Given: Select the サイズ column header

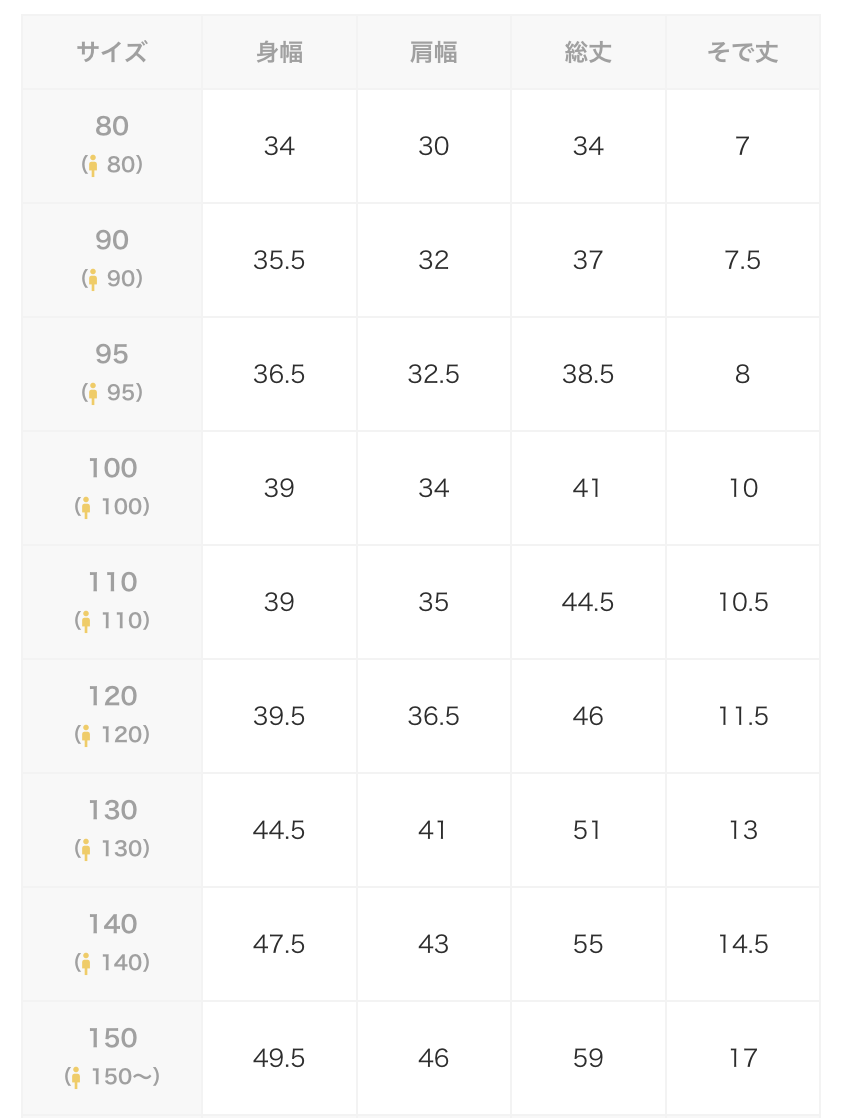Looking at the screenshot, I should point(112,52).
